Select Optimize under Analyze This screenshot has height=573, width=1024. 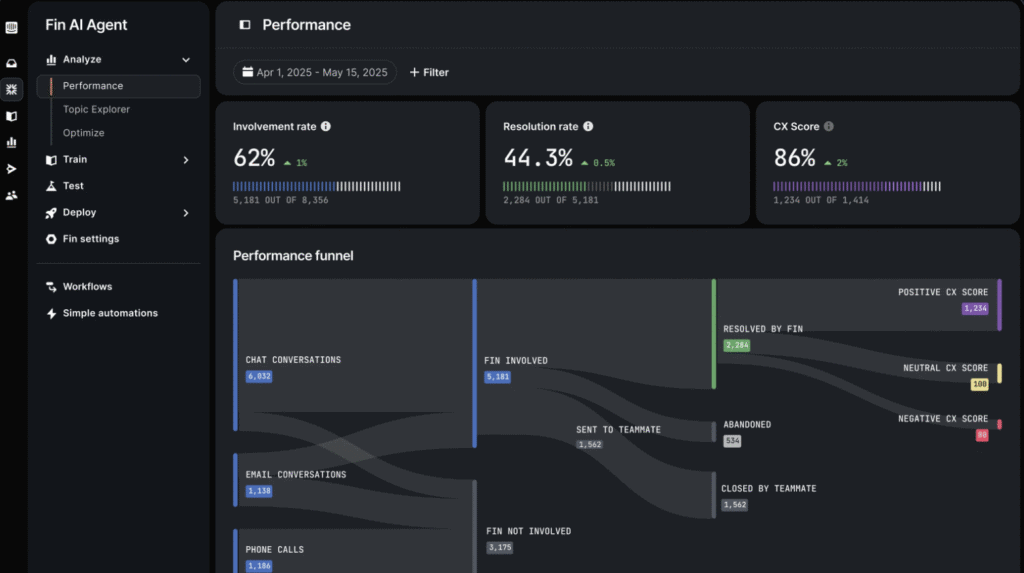[84, 133]
